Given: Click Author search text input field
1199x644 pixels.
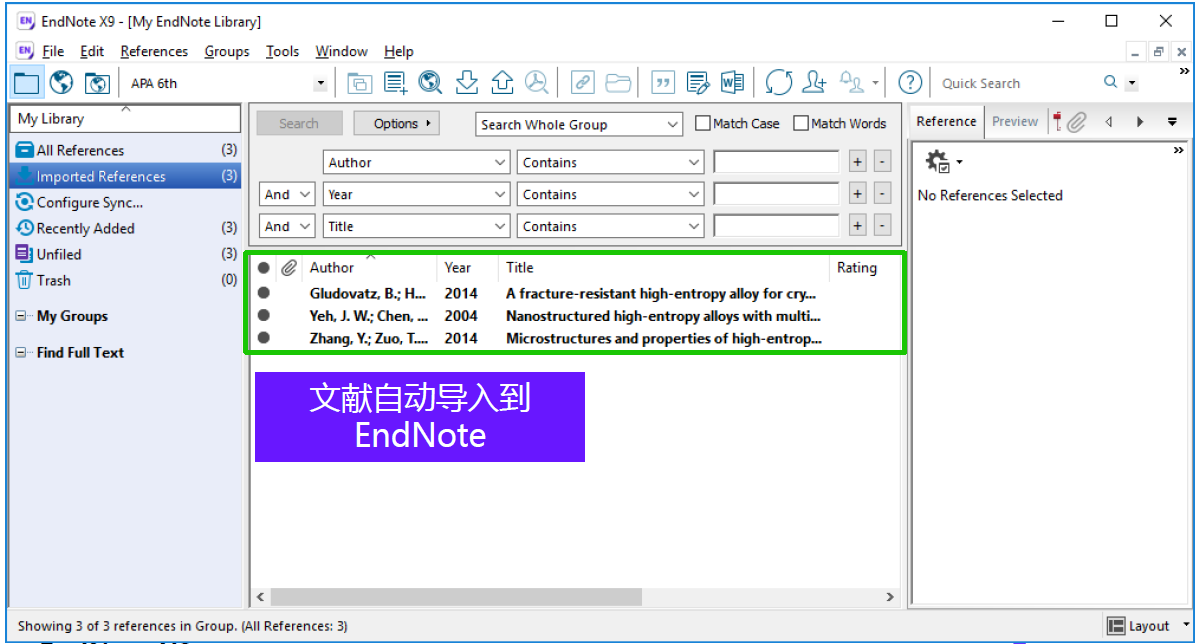Looking at the screenshot, I should coord(776,162).
